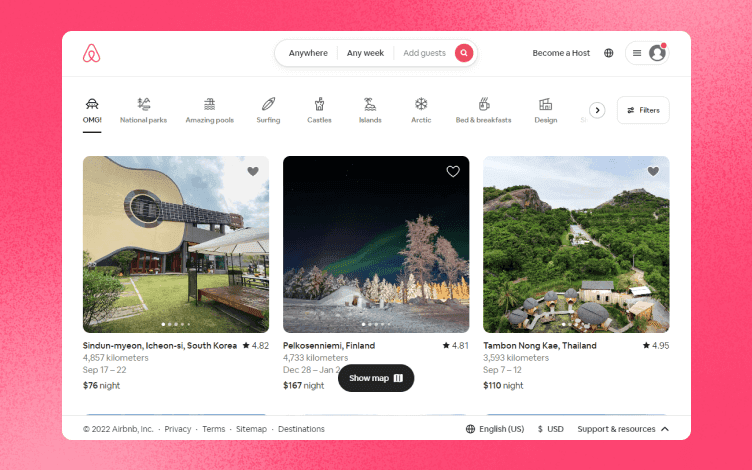This screenshot has width=752, height=470.
Task: Open the Terms footer link
Action: coord(213,429)
